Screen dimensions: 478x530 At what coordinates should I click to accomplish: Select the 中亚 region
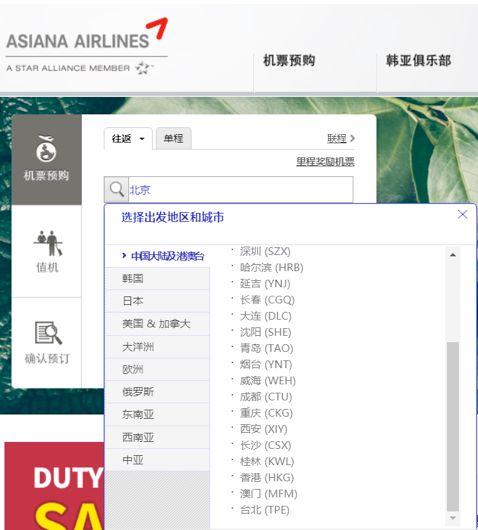click(x=158, y=460)
